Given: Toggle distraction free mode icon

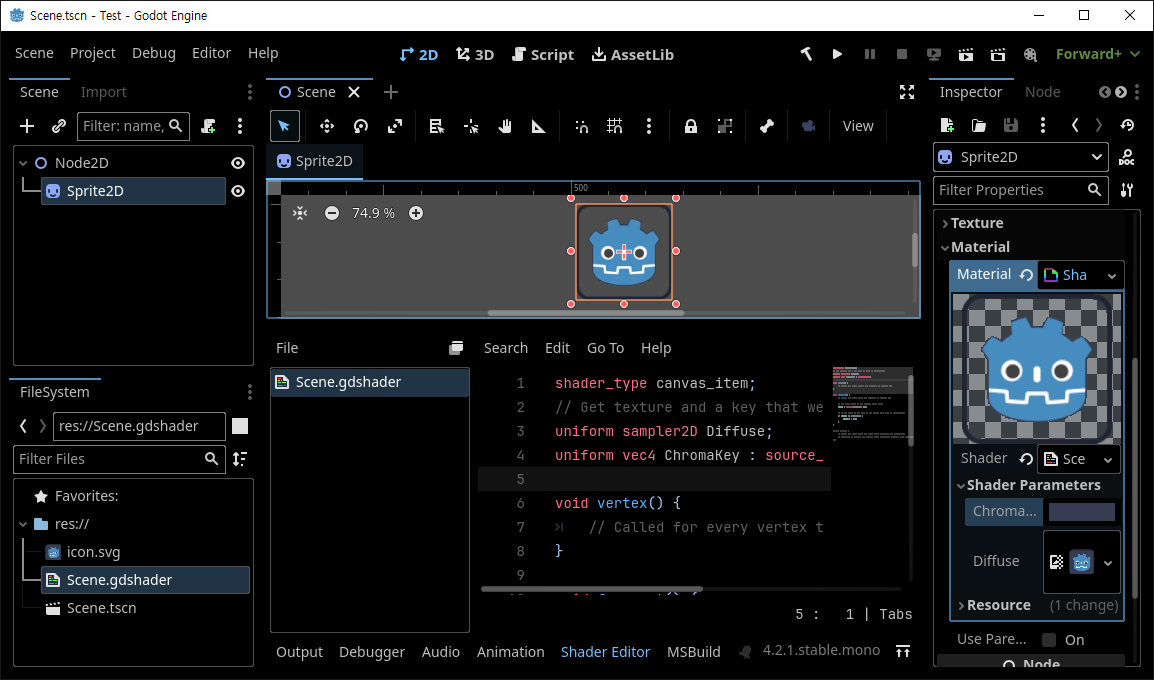Looking at the screenshot, I should tap(907, 92).
